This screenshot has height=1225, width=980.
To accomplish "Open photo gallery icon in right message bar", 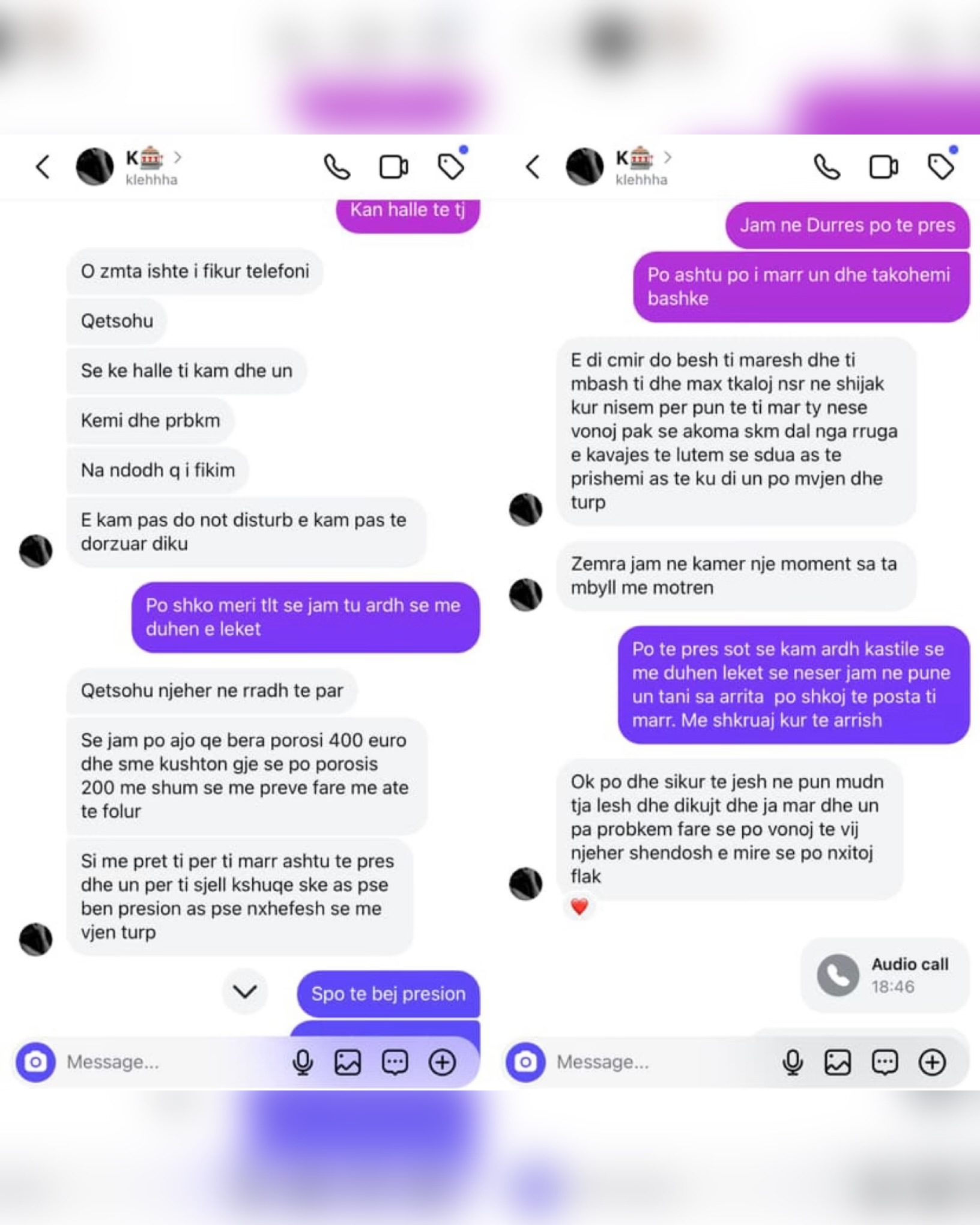I will [838, 1062].
